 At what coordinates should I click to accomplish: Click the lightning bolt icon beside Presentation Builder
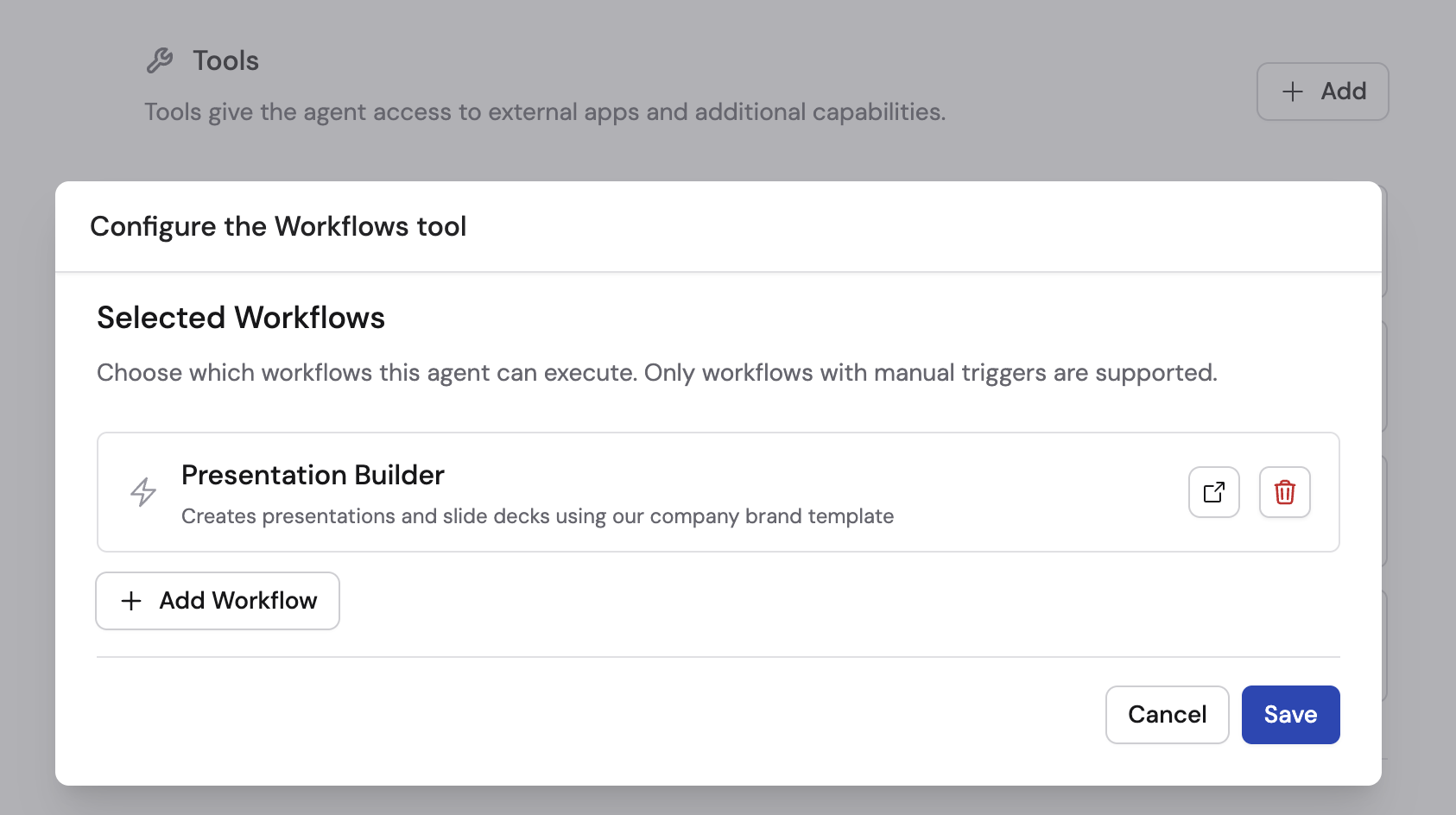click(x=144, y=492)
